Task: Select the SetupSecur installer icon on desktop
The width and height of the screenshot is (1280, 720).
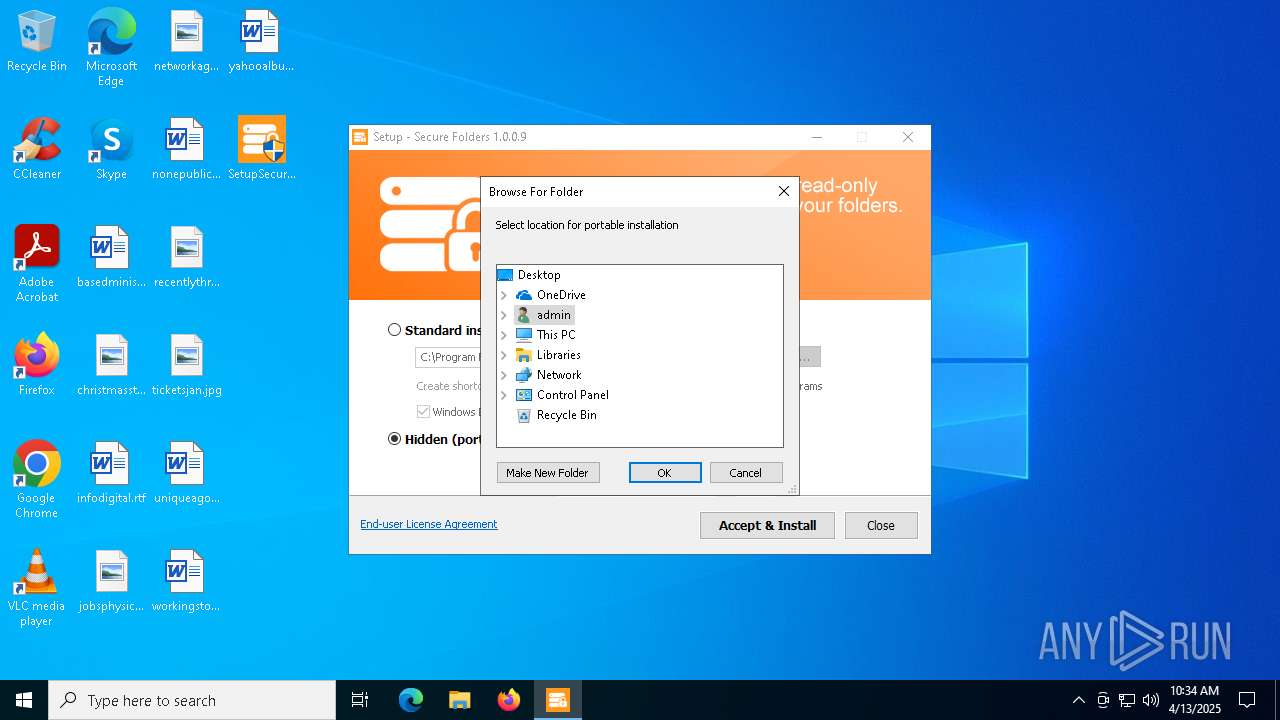Action: (261, 150)
